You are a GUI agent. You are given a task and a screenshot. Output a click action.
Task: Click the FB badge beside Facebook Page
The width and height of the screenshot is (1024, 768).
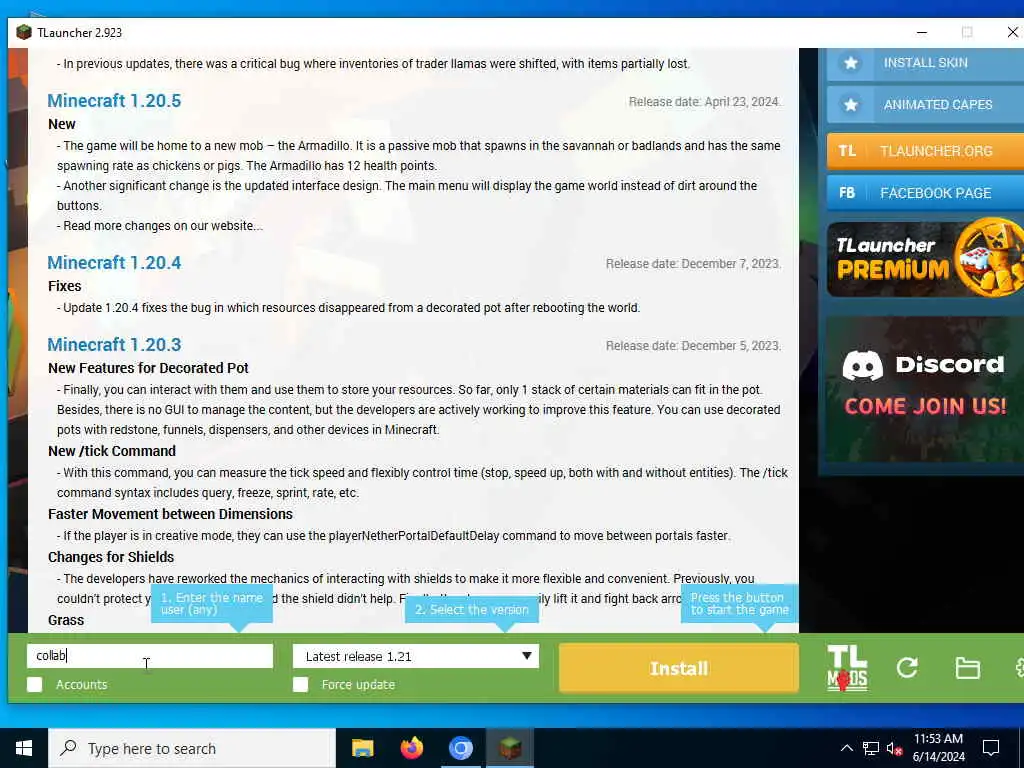point(847,193)
